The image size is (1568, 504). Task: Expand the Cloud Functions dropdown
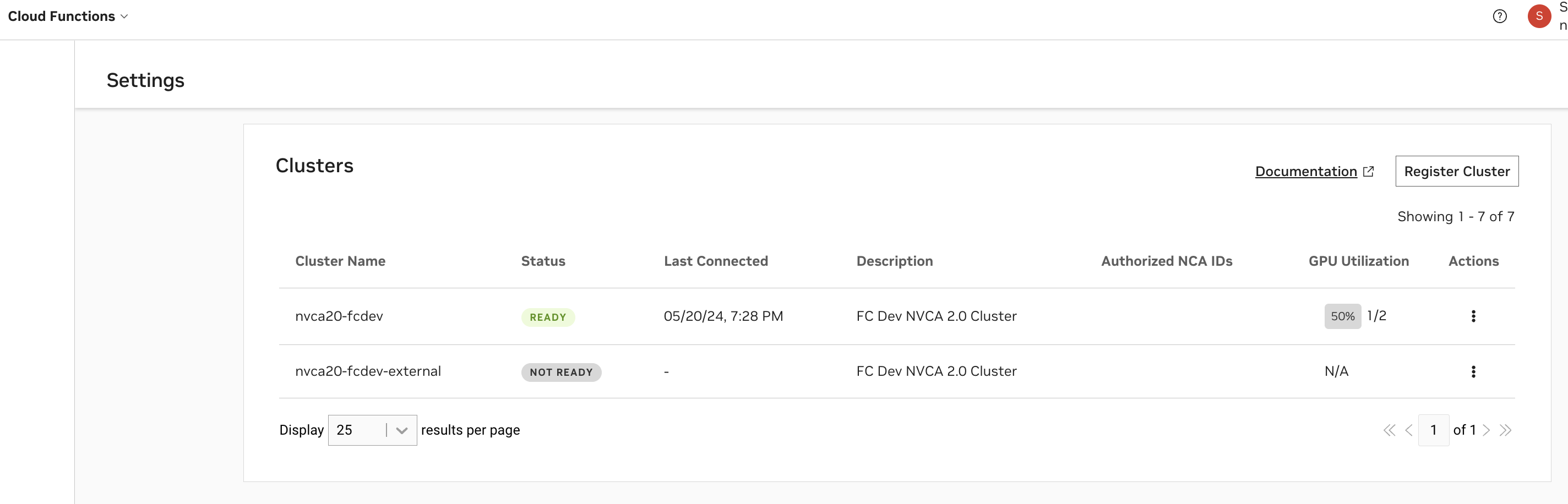point(68,17)
